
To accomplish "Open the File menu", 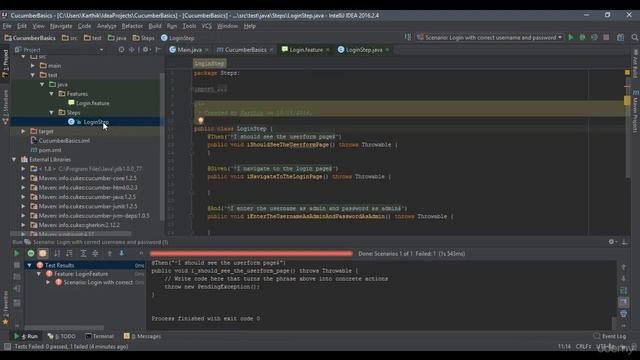I will [x=7, y=26].
